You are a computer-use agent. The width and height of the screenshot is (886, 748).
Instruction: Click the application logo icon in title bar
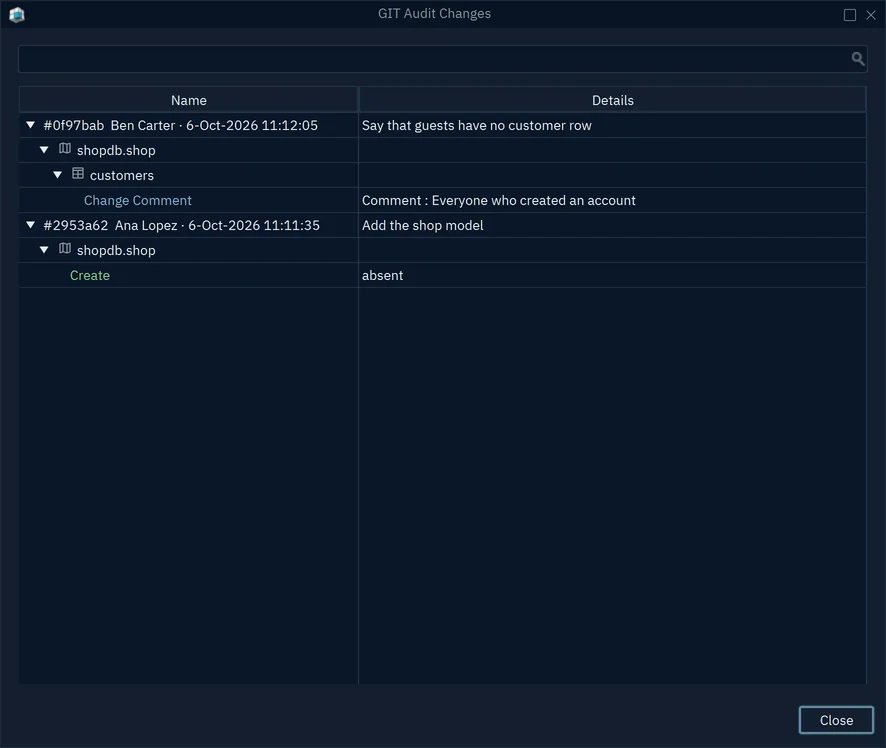coord(17,15)
